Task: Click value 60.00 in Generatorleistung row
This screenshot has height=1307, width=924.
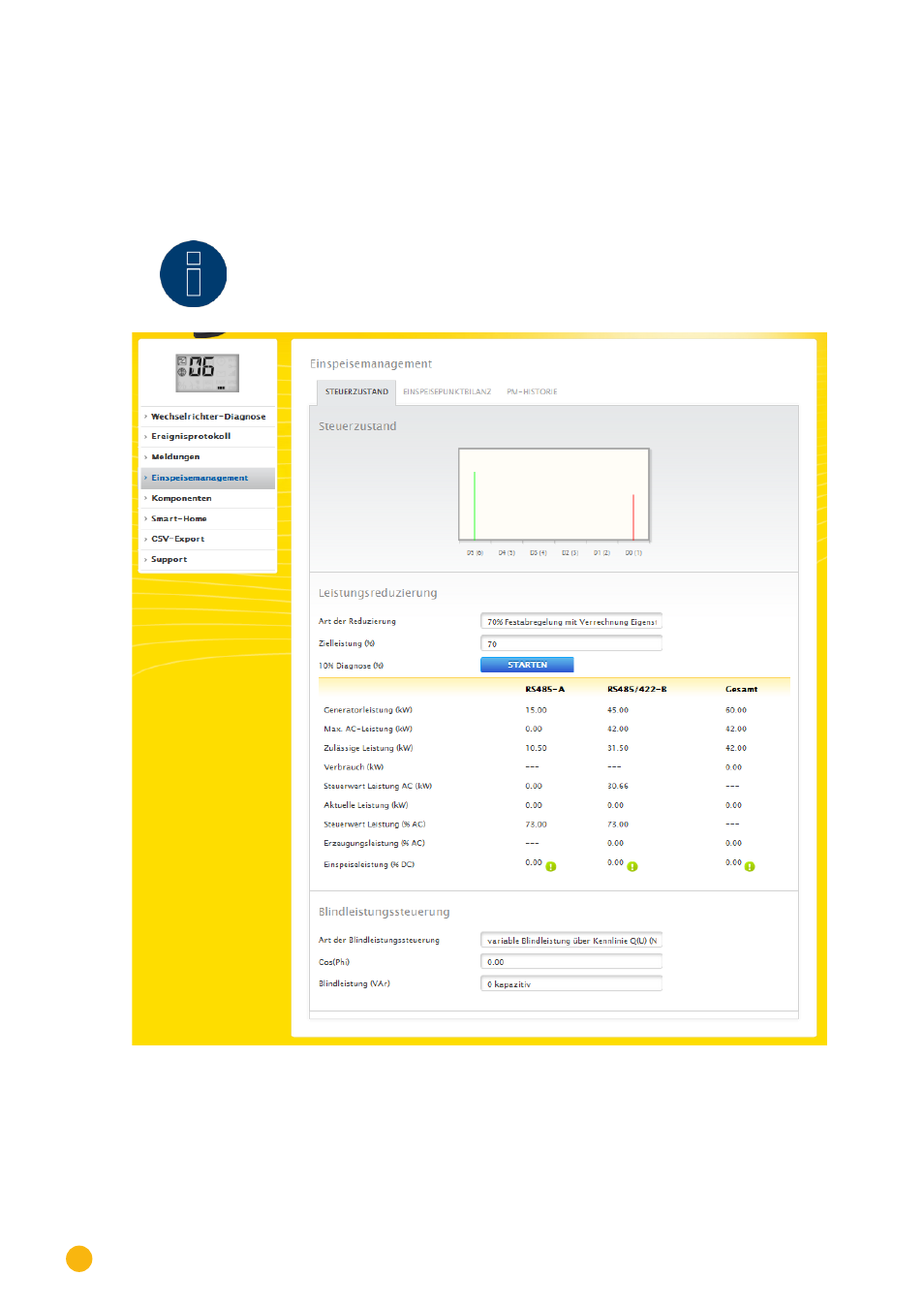Action: [x=736, y=710]
